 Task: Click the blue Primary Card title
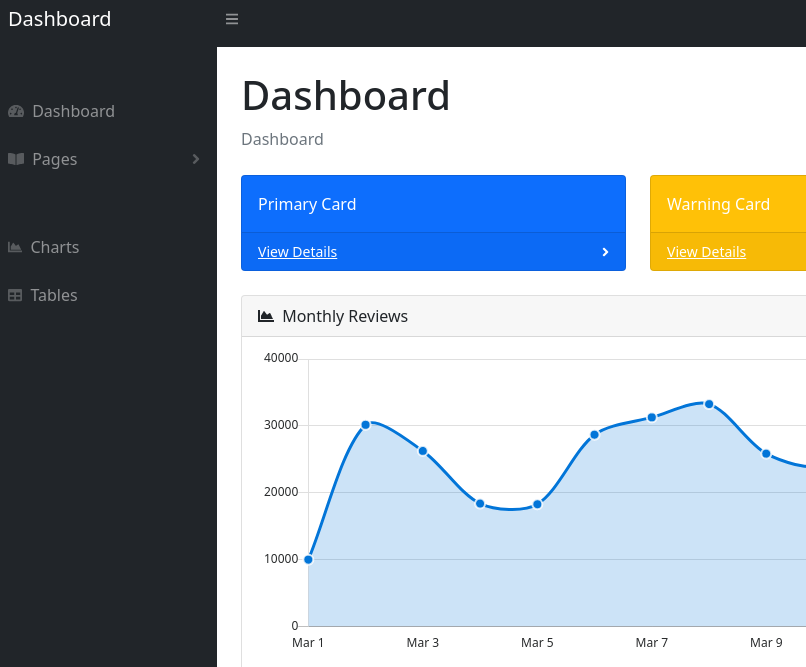click(x=307, y=204)
